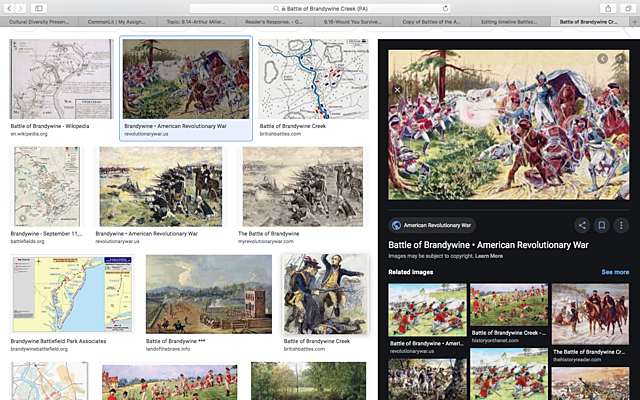Switch to Reader's Response tab
640x400 pixels.
point(275,22)
